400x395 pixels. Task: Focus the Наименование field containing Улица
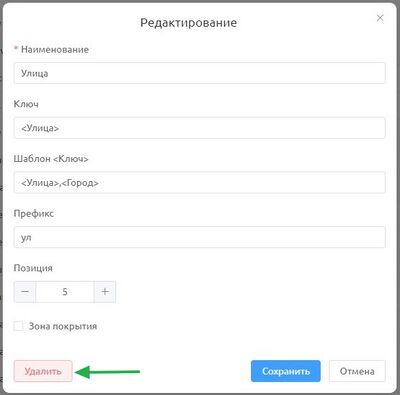click(x=200, y=73)
